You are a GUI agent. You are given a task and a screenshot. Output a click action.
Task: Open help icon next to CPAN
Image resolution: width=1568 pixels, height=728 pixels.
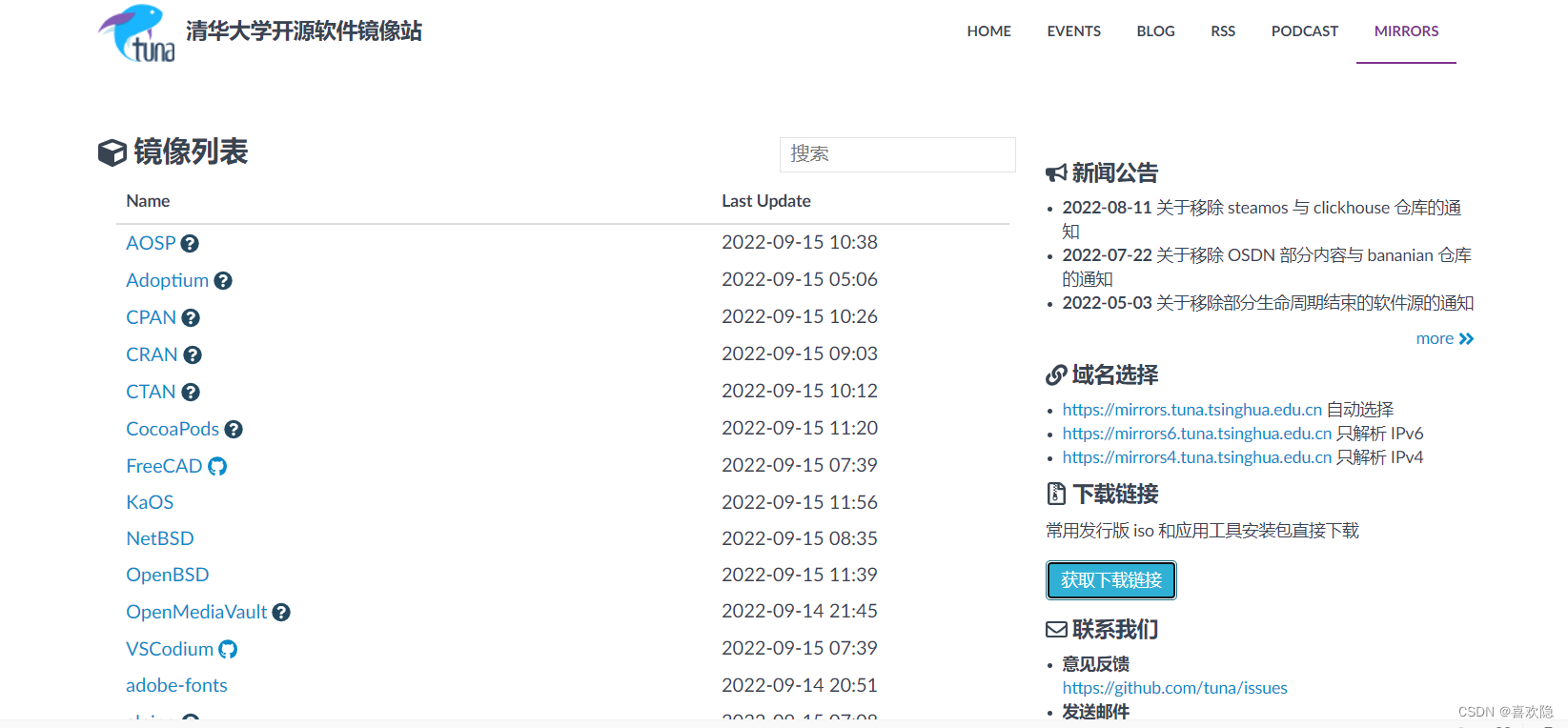(x=191, y=318)
